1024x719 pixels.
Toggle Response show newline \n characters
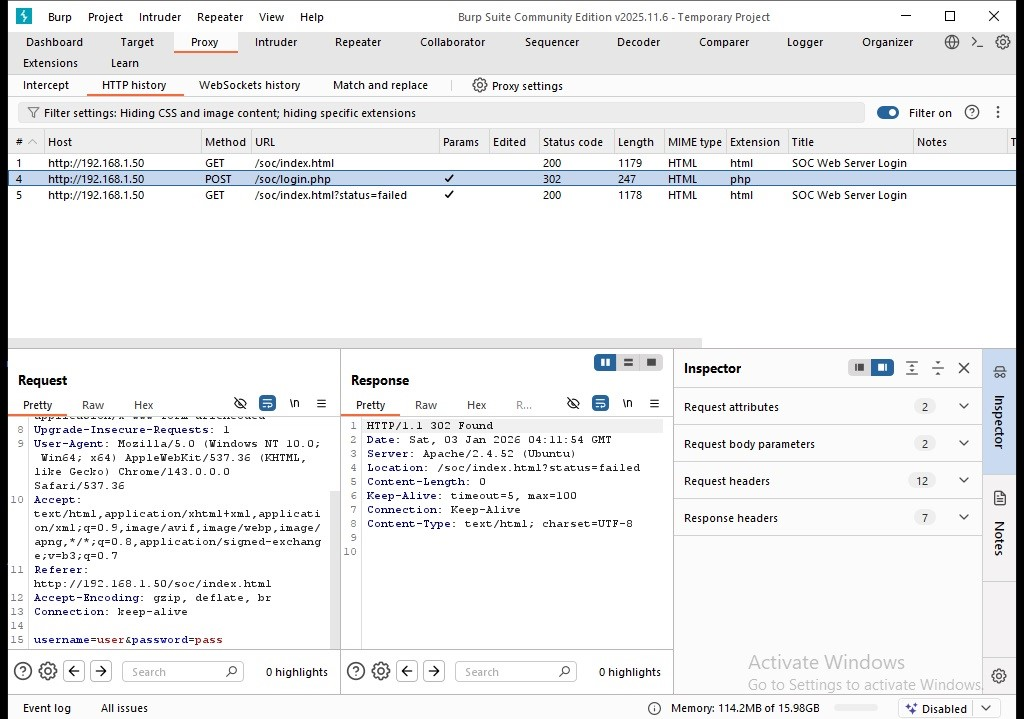[x=628, y=404]
